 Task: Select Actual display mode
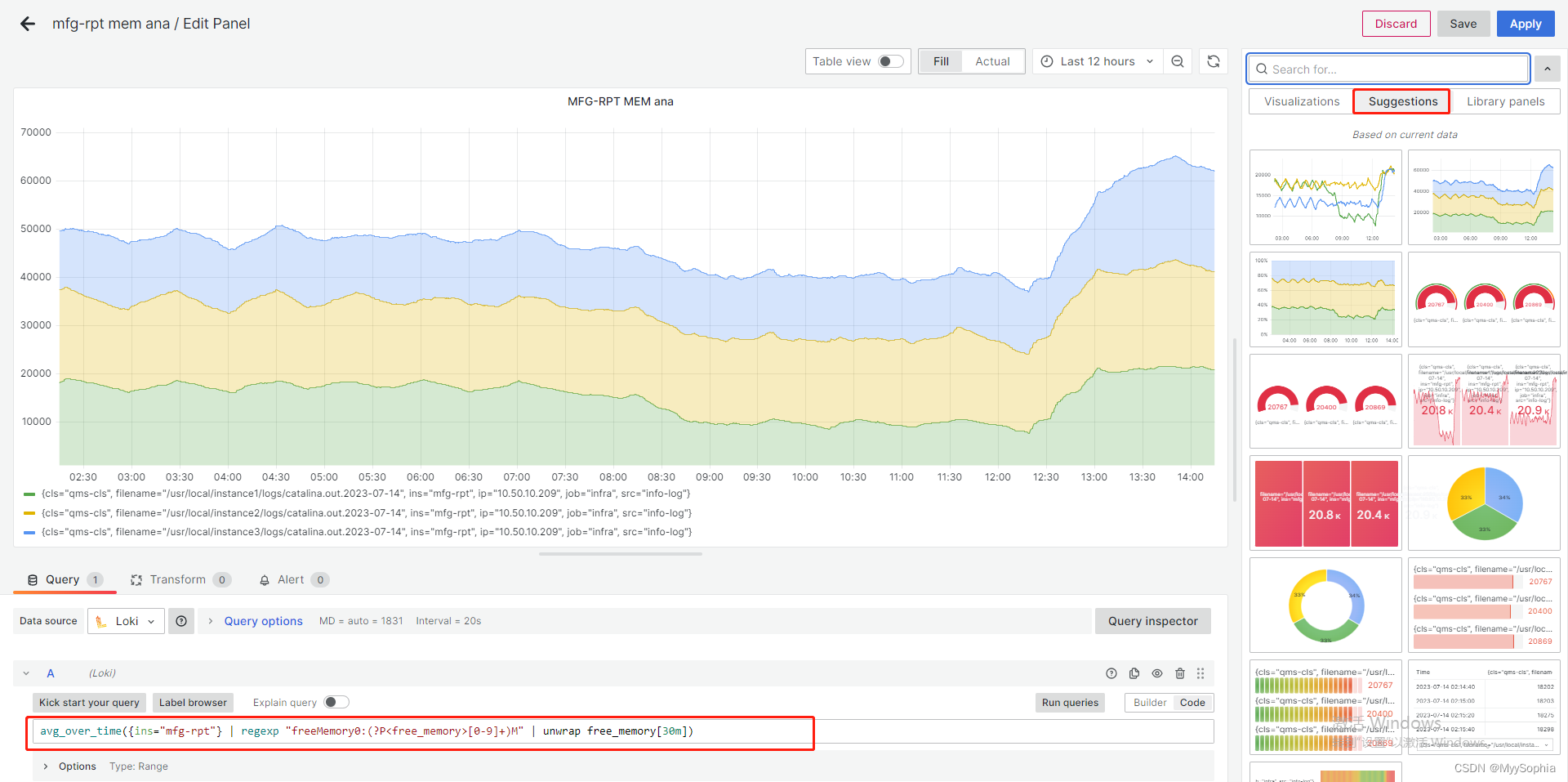pyautogui.click(x=992, y=61)
